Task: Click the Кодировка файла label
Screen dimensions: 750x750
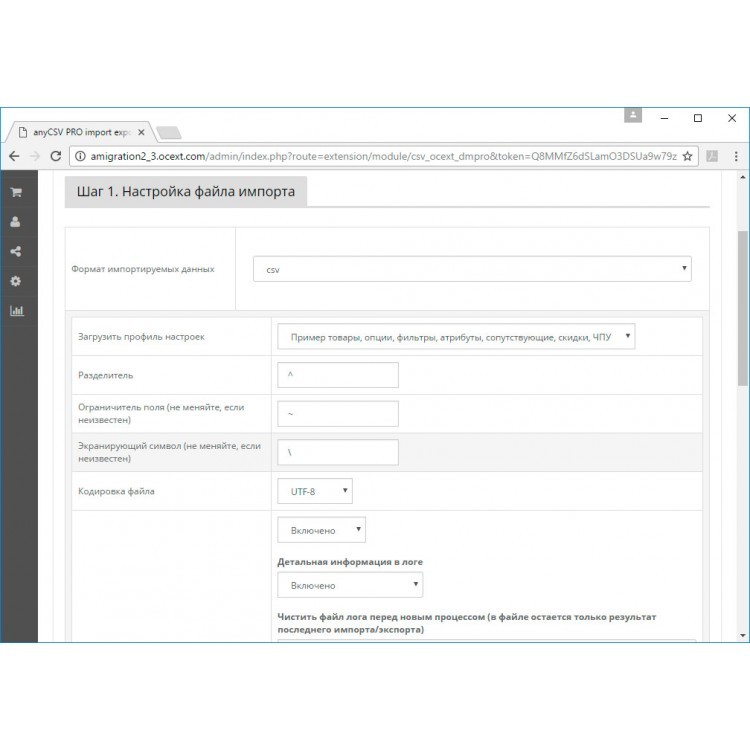Action: (116, 491)
